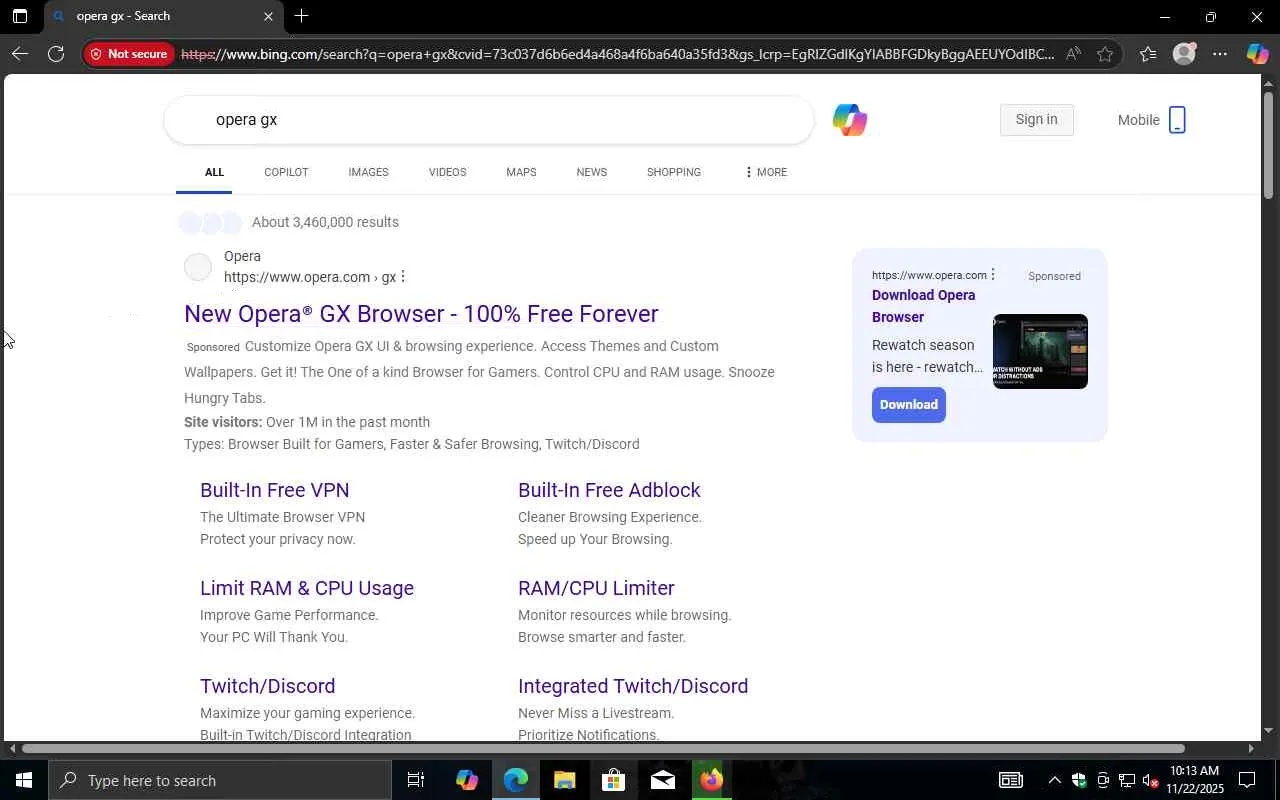
Task: Open the Twitch/Discord link
Action: point(267,686)
